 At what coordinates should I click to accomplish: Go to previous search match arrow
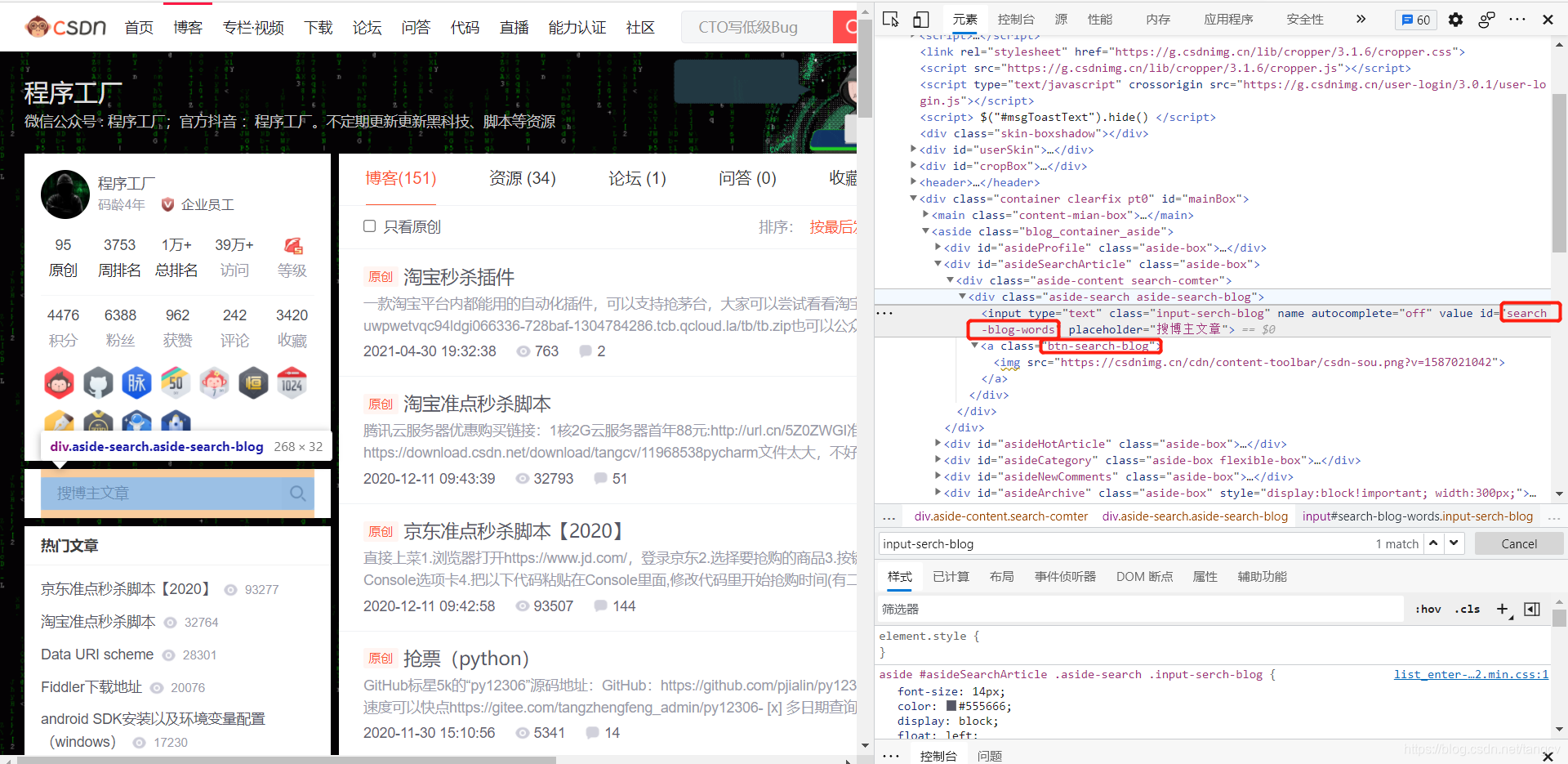(1433, 543)
